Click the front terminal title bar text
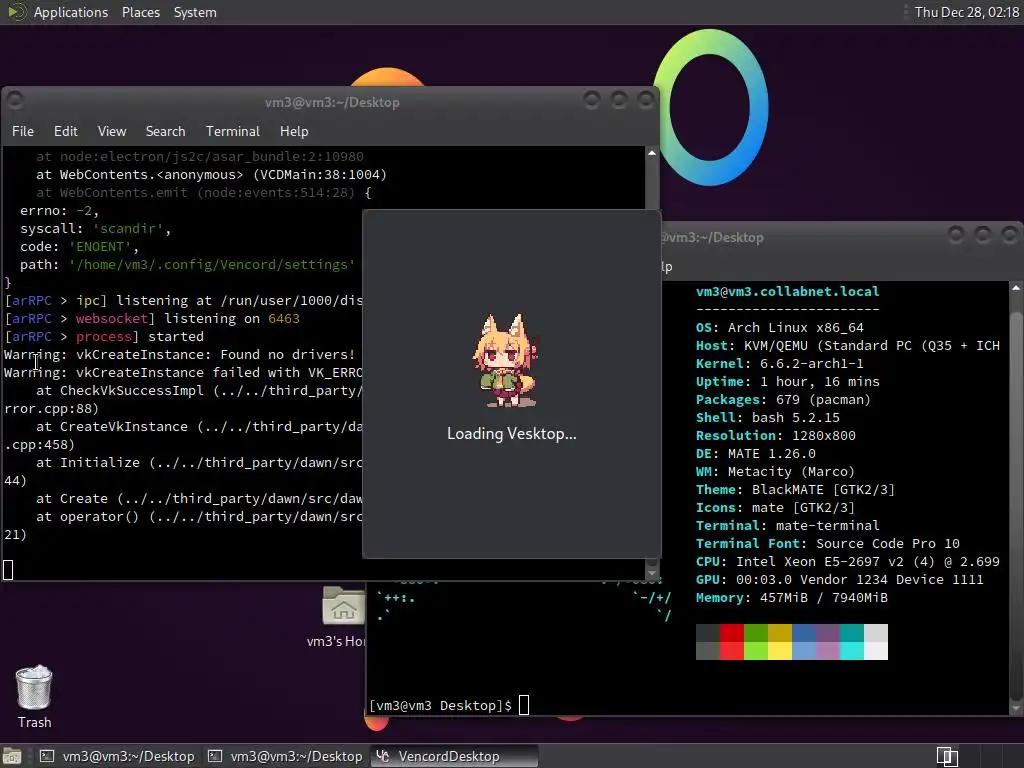This screenshot has width=1024, height=768. click(332, 103)
